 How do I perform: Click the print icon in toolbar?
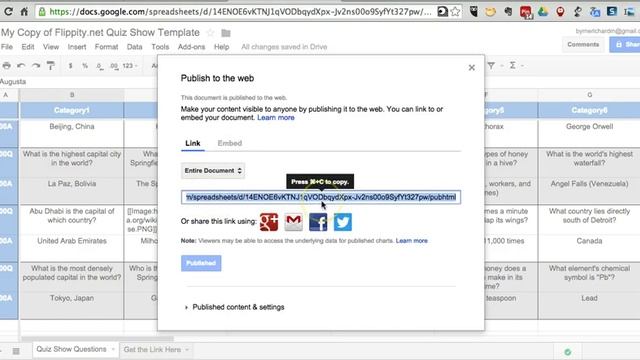(x=7, y=65)
